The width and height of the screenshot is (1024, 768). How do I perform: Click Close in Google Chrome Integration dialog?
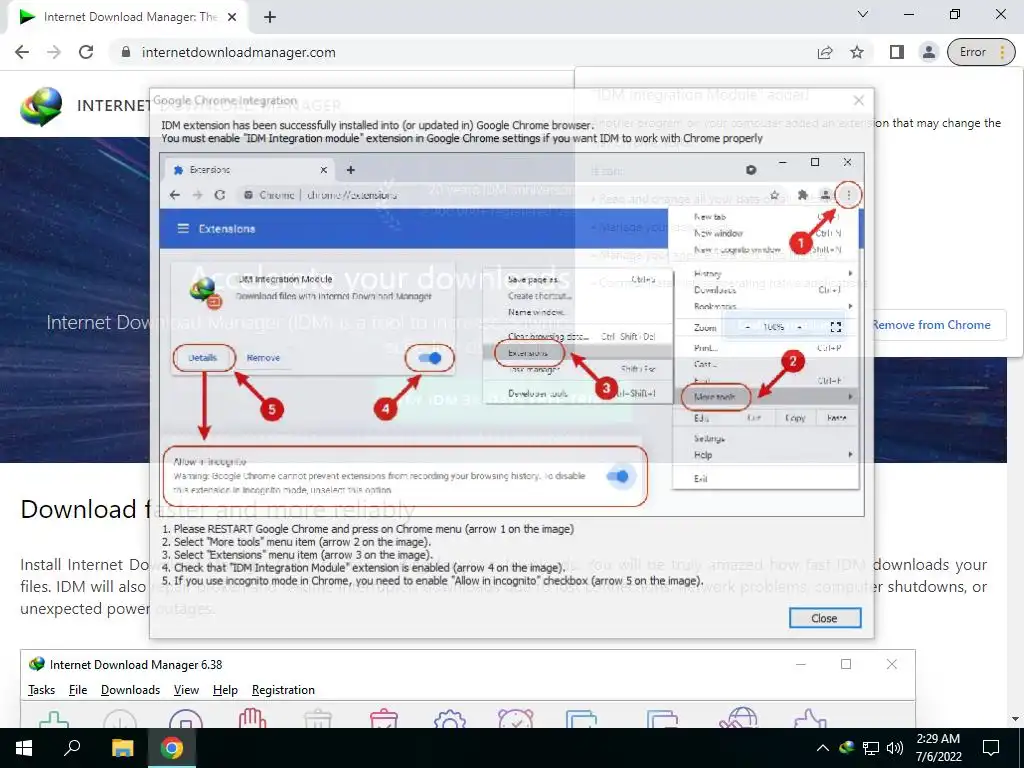(825, 618)
